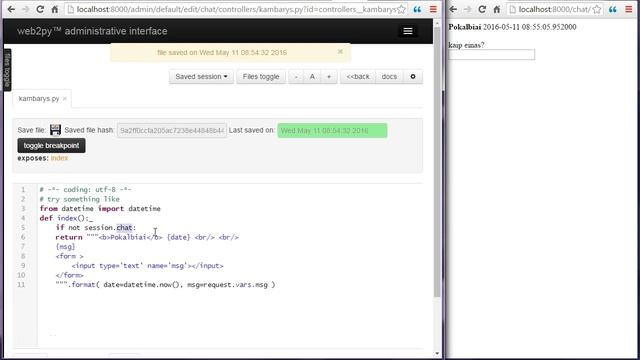Viewport: 640px width, 360px height.
Task: Click the <<back button
Action: pyautogui.click(x=358, y=76)
